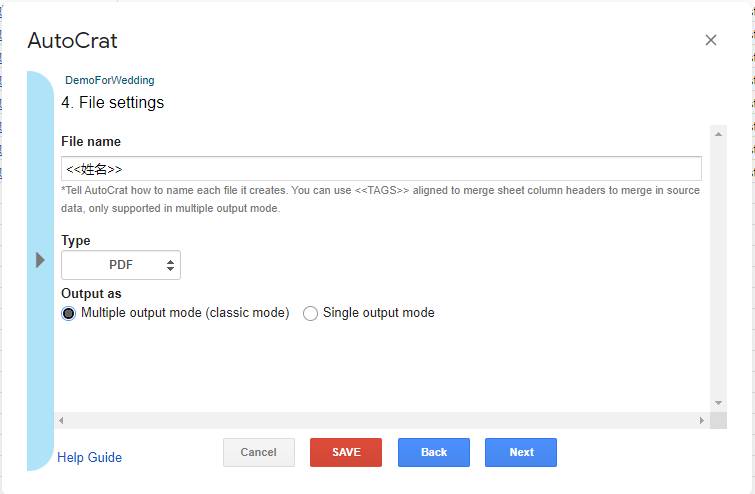Proceed to next step with Next
This screenshot has height=494, width=755.
coord(521,452)
